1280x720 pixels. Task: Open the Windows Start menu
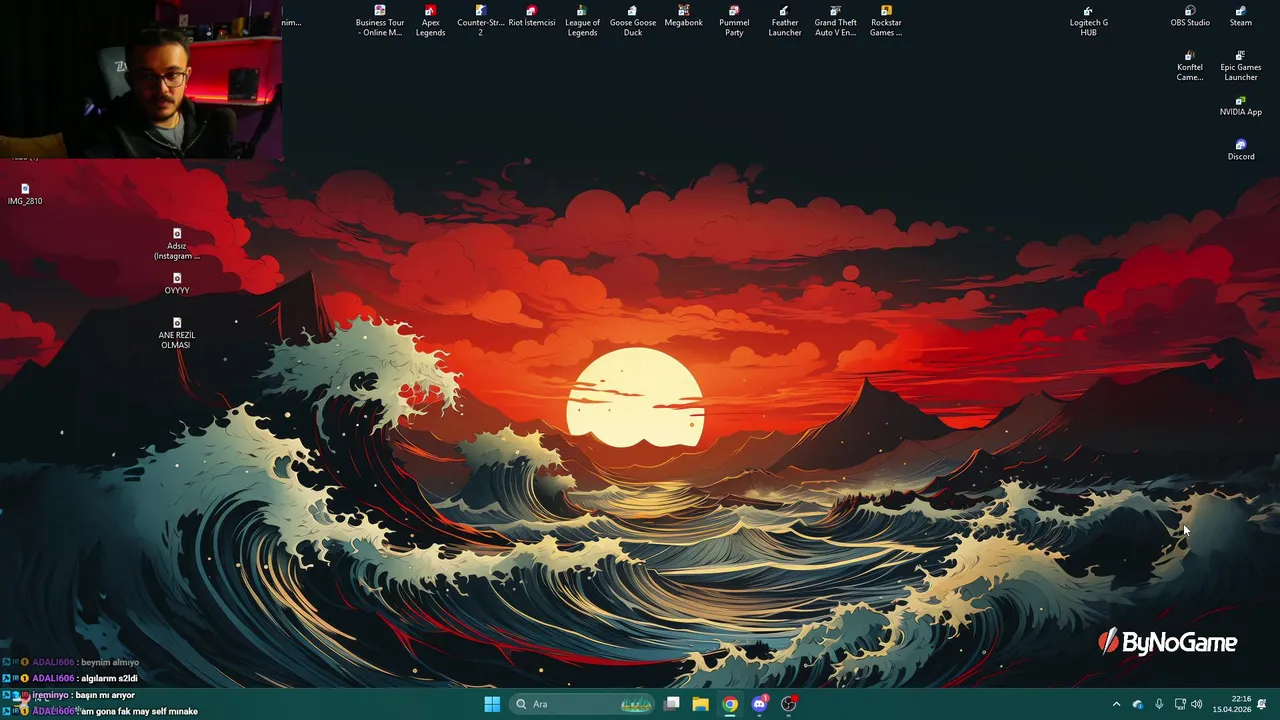tap(492, 704)
